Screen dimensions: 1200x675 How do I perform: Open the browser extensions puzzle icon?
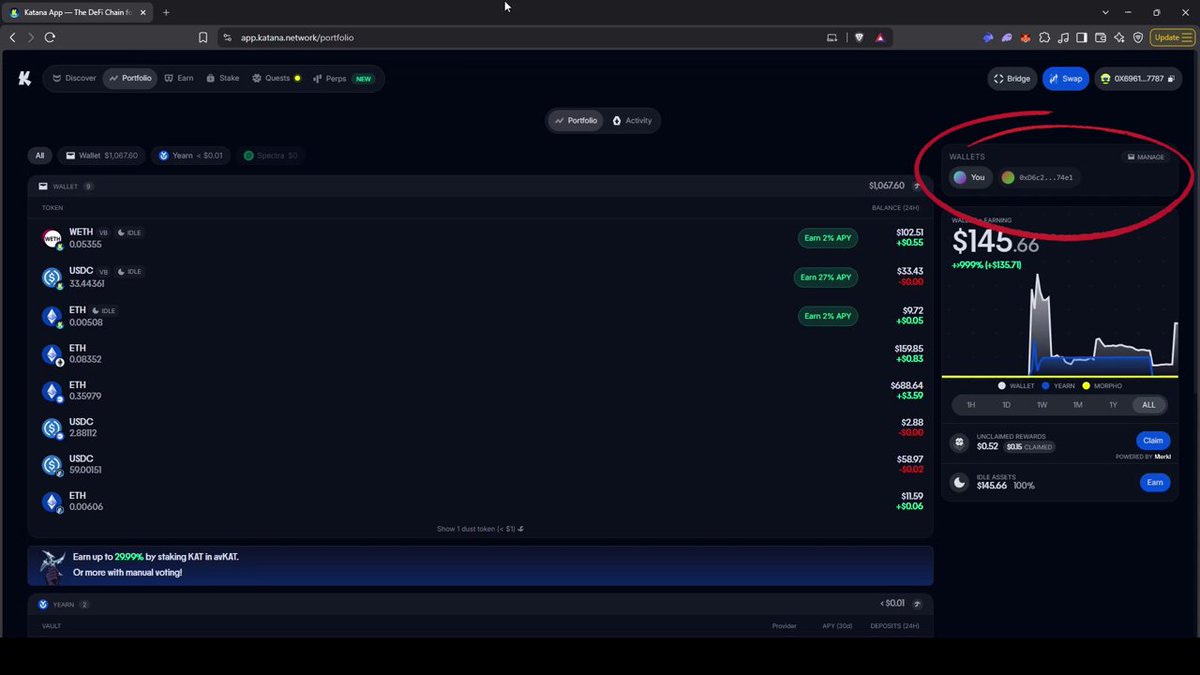tap(1044, 37)
